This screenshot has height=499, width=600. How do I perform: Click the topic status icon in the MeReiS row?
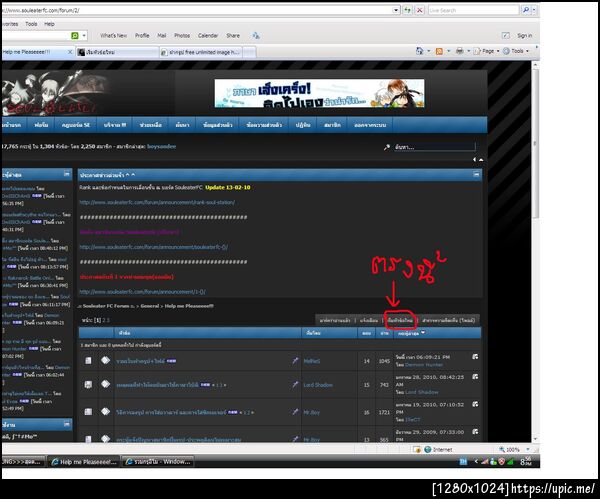pos(88,360)
